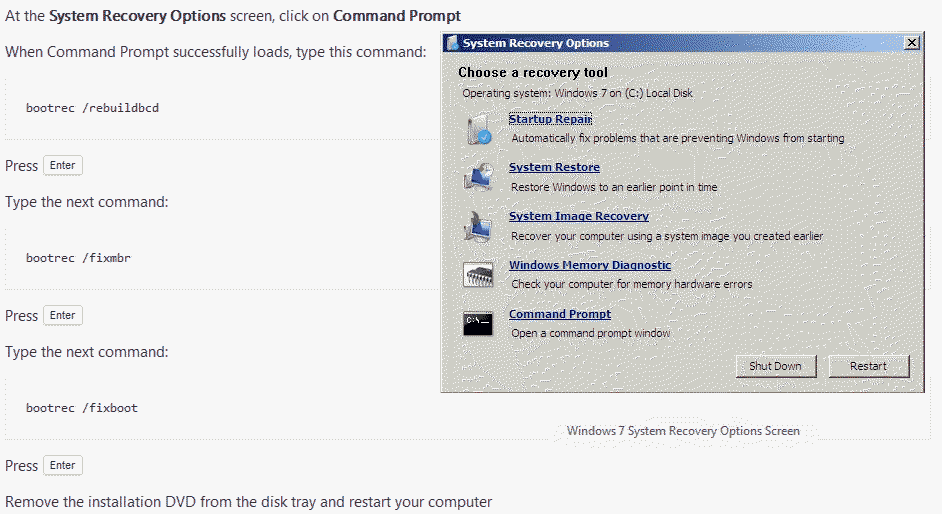
Task: Click the Enter key label after fixmbr
Action: point(62,315)
